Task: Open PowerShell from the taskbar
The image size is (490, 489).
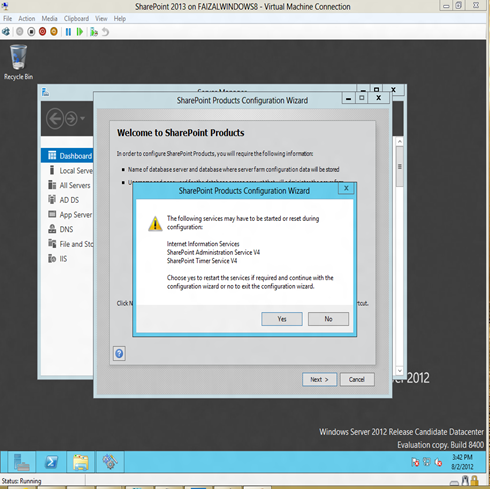Action: (x=51, y=462)
